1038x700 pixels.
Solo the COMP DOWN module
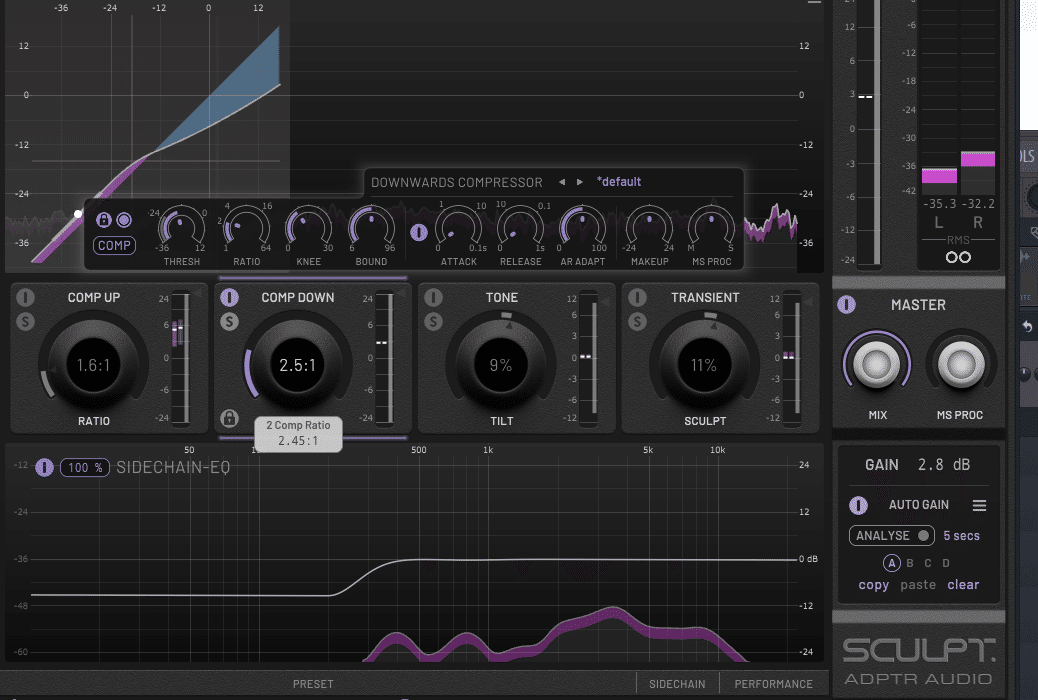pyautogui.click(x=229, y=322)
